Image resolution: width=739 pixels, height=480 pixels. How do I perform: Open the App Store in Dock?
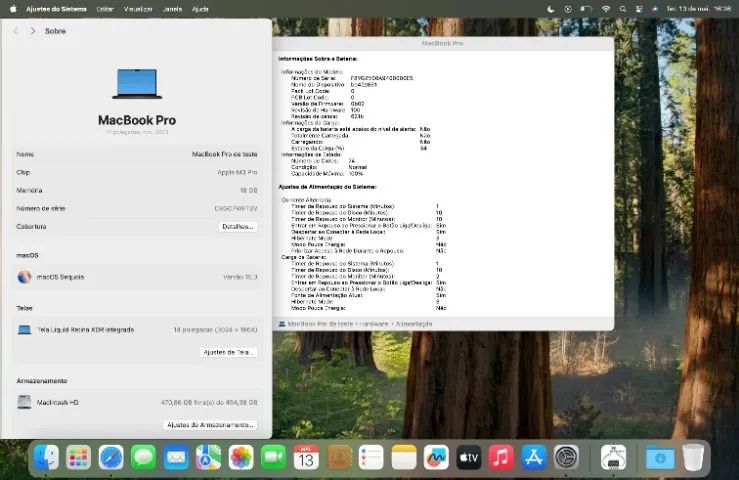tap(534, 457)
